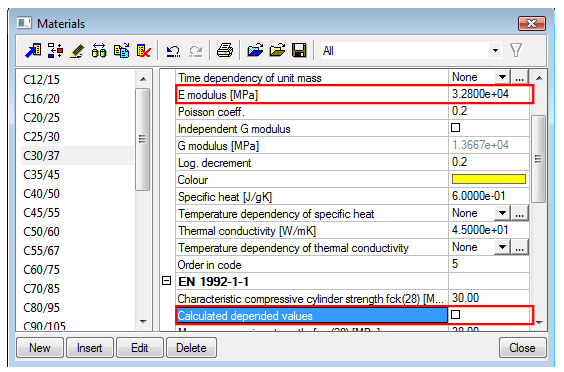Click the Poisson coeff. value field

[489, 111]
